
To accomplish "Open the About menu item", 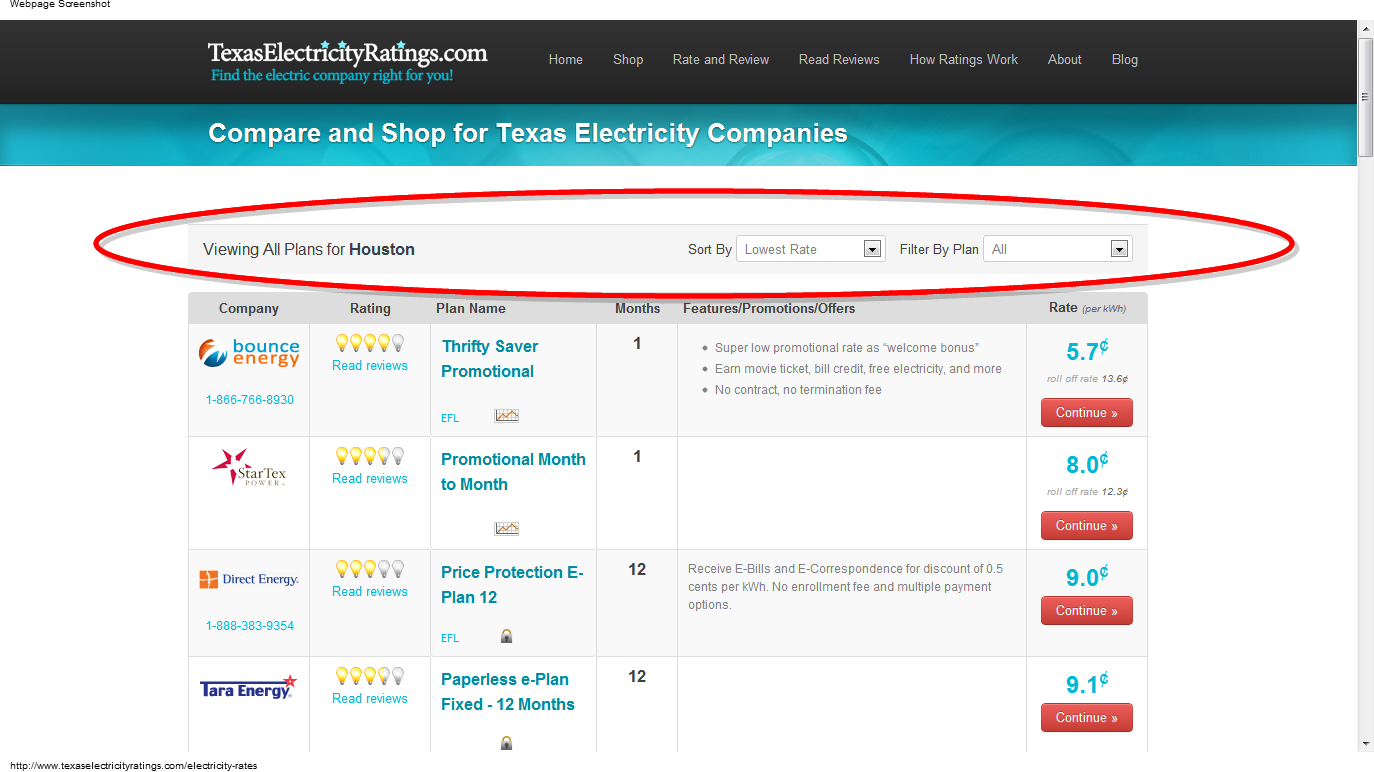I will pos(1065,59).
